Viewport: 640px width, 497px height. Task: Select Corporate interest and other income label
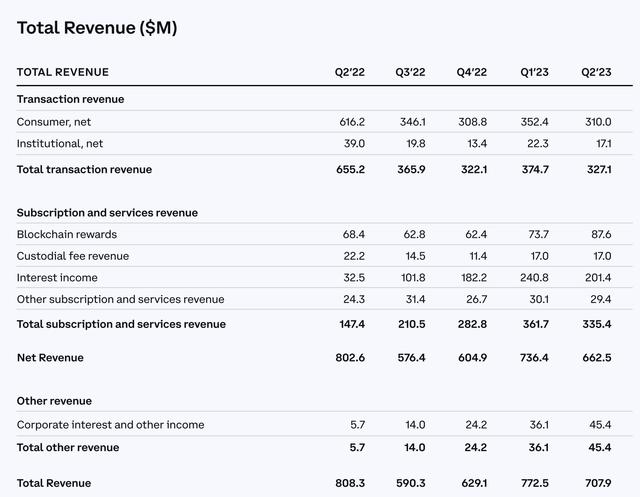[x=110, y=425]
